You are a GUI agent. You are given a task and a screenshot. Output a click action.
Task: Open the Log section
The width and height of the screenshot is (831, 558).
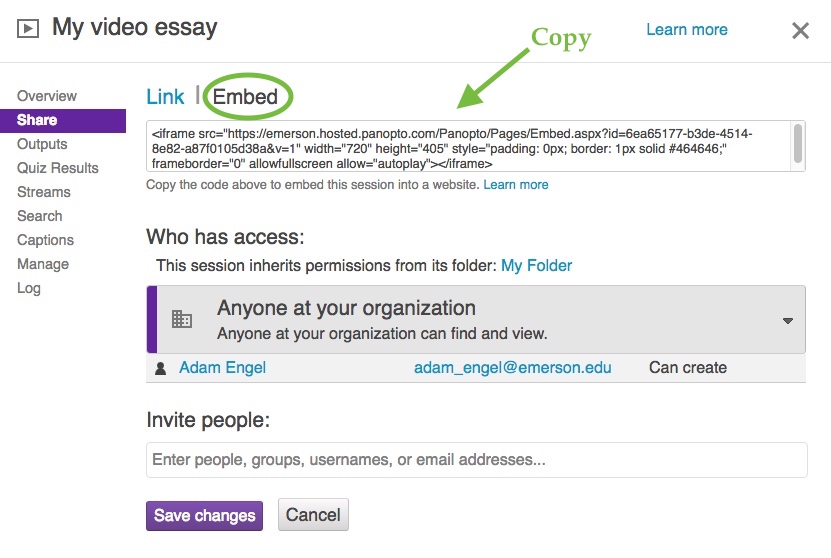point(29,288)
